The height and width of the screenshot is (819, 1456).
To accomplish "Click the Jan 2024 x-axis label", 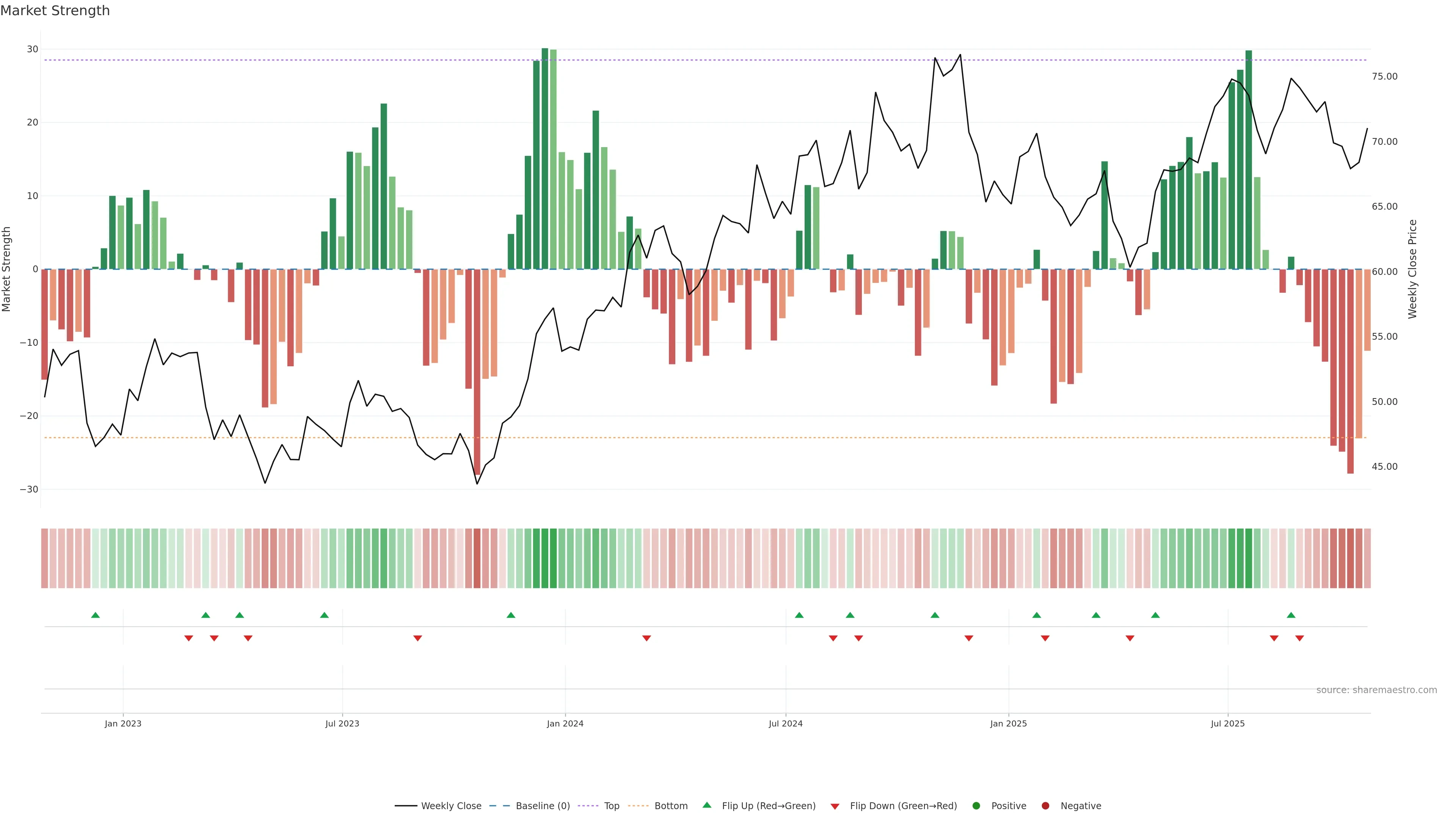I will (x=565, y=723).
